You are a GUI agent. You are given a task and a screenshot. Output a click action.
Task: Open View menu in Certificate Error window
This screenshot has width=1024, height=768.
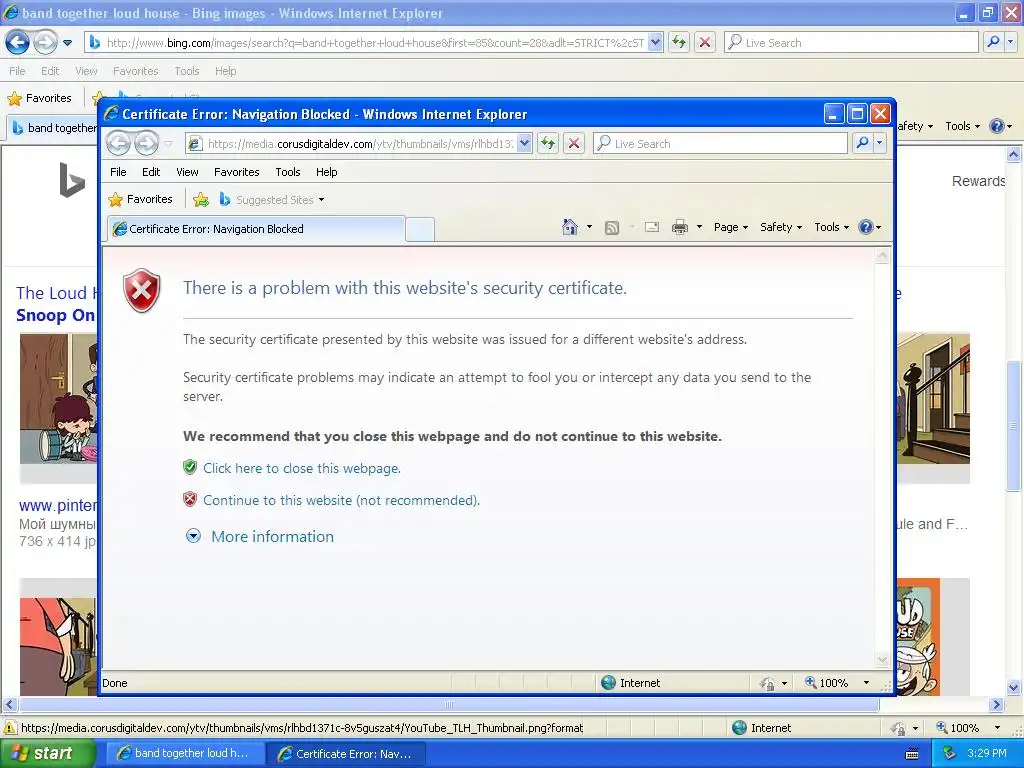coord(187,172)
